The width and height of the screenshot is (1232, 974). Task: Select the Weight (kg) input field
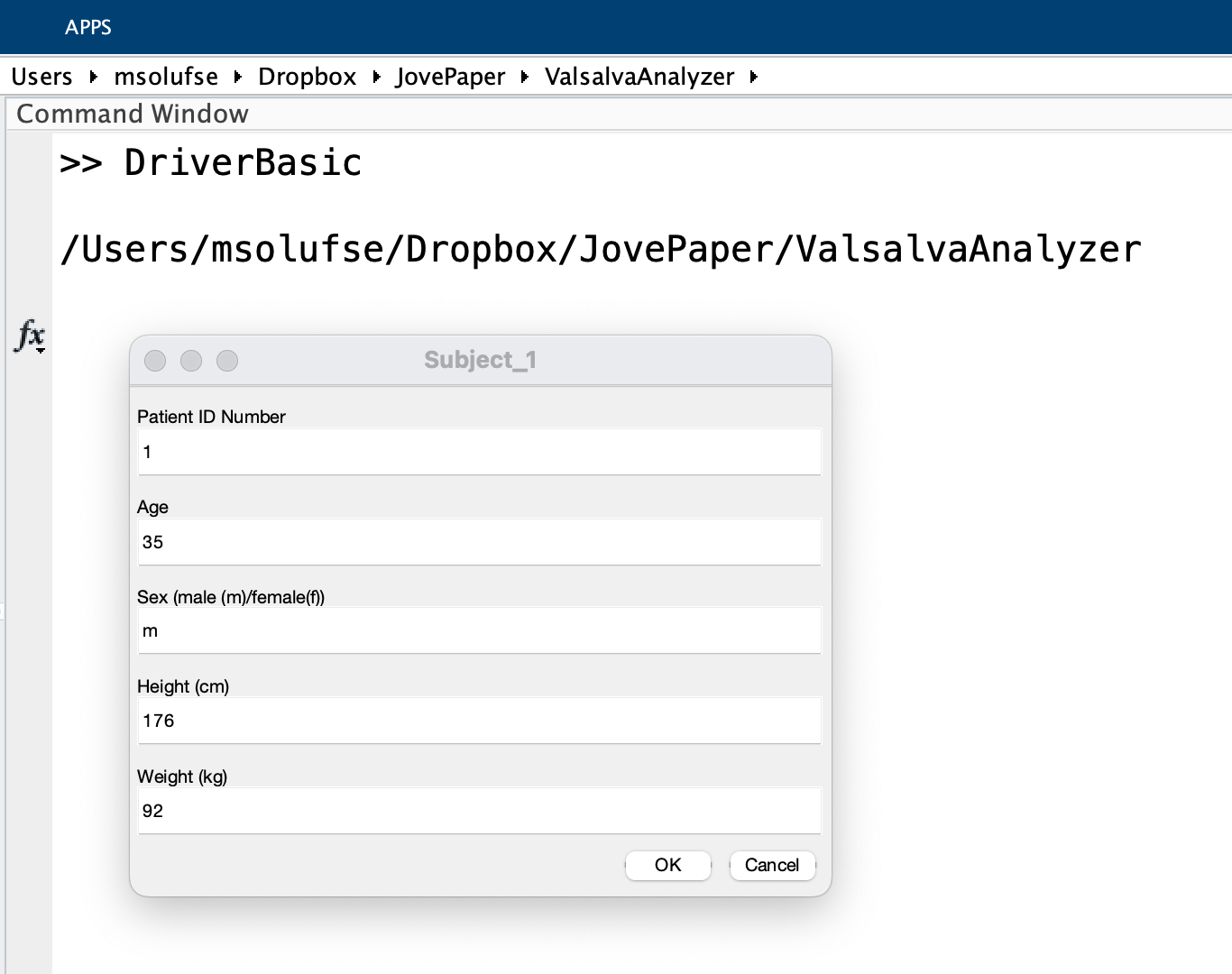tap(480, 811)
